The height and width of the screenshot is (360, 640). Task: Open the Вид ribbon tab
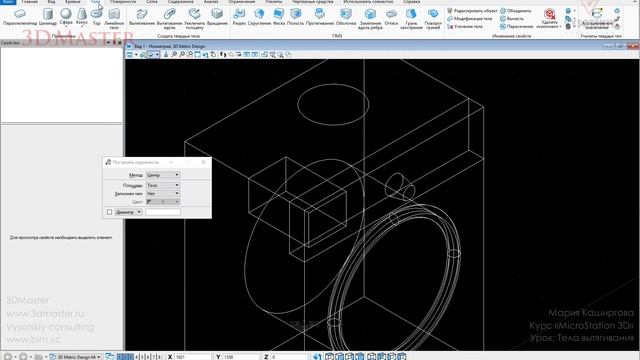point(51,2)
